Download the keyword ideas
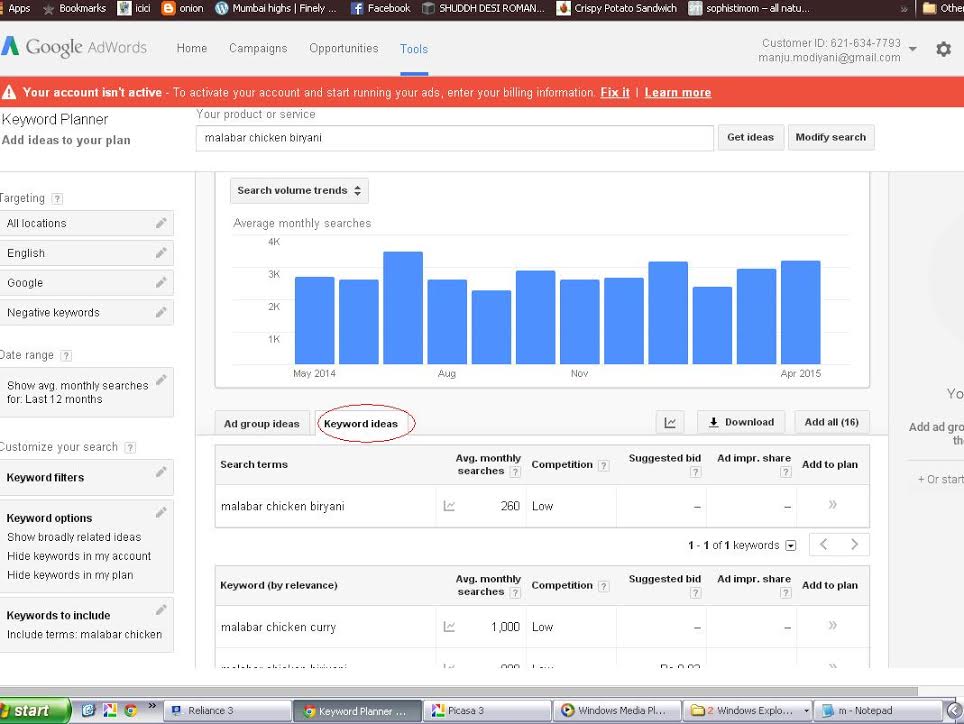The height and width of the screenshot is (724, 964). (741, 422)
